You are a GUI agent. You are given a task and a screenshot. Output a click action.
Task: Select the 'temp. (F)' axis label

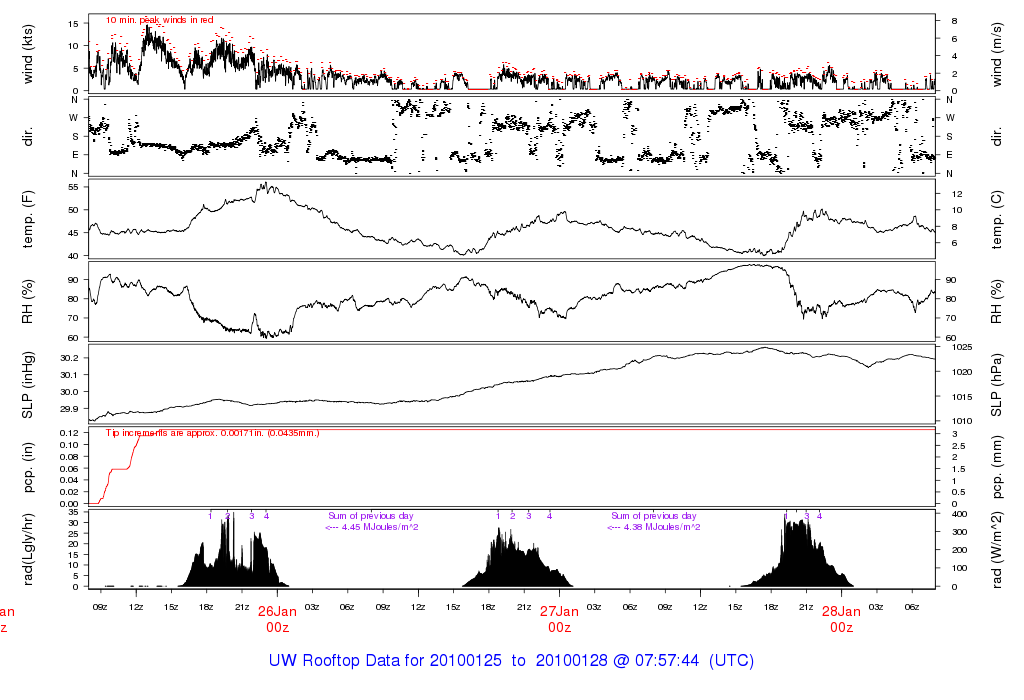click(27, 220)
